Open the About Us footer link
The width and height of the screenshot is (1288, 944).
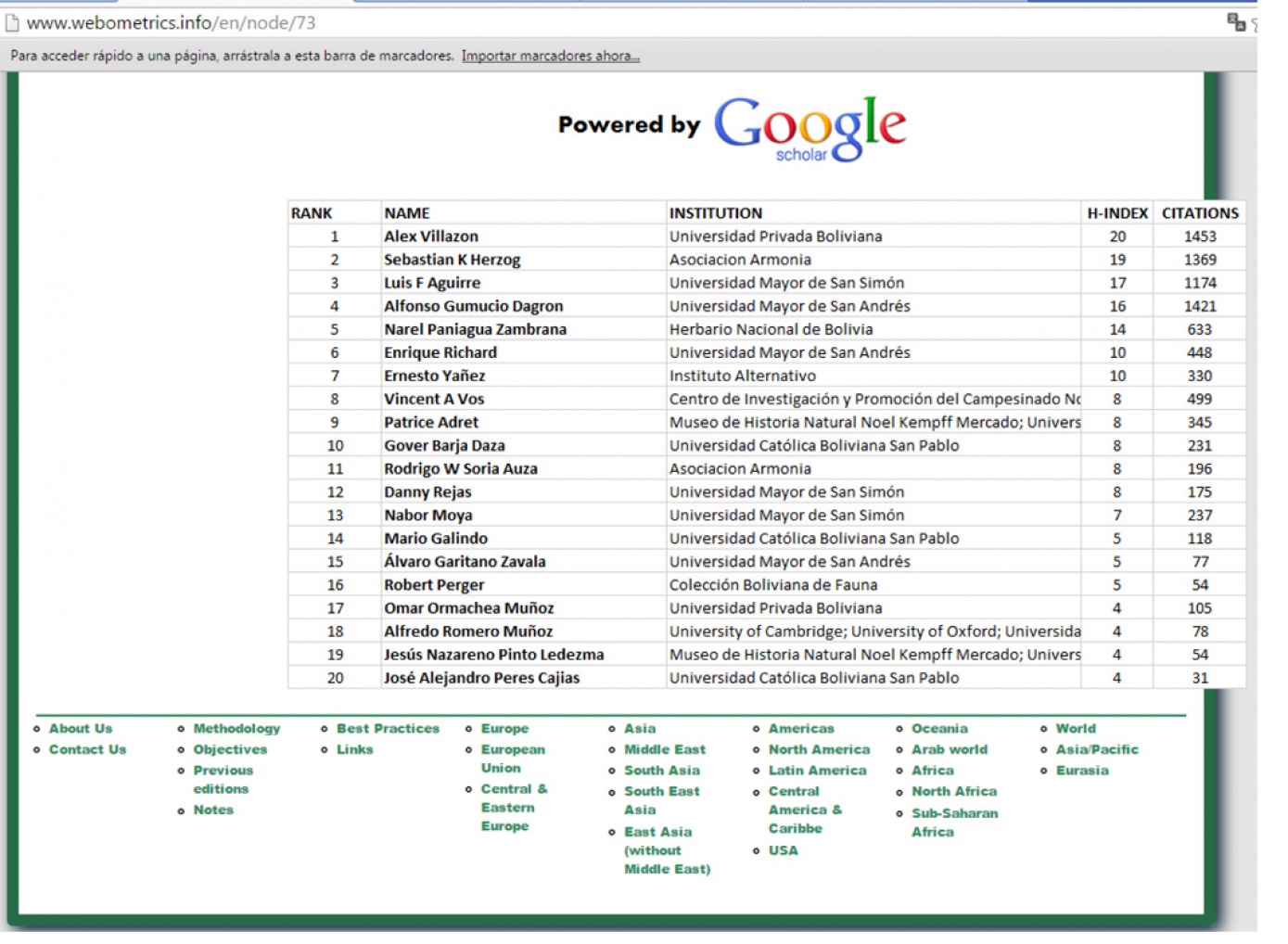point(81,729)
